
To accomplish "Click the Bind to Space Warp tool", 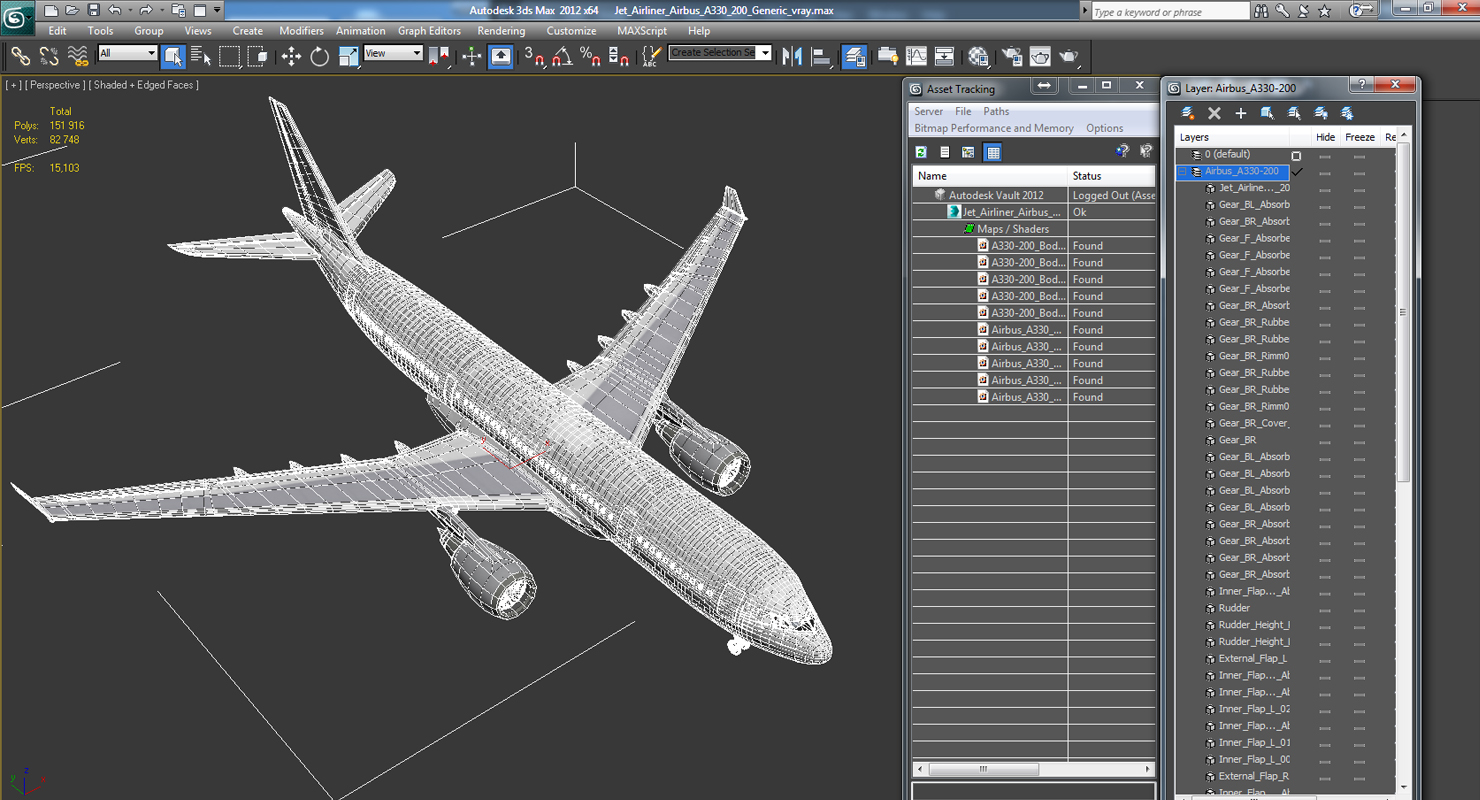I will point(77,56).
